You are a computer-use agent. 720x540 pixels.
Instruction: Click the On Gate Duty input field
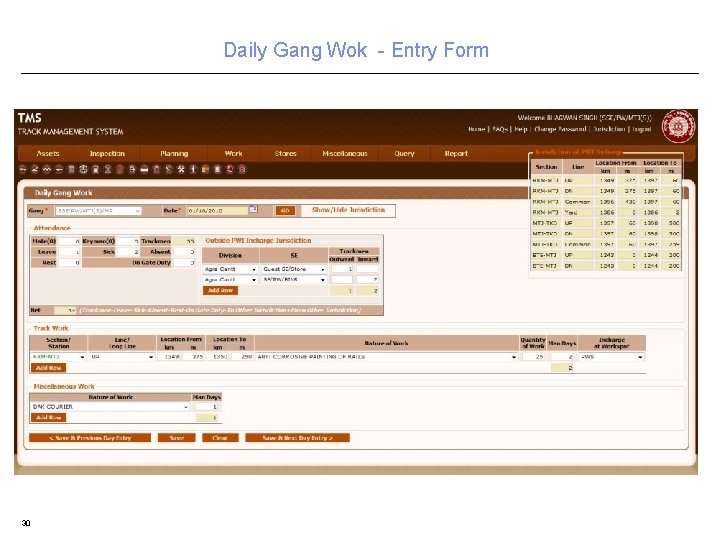185,263
